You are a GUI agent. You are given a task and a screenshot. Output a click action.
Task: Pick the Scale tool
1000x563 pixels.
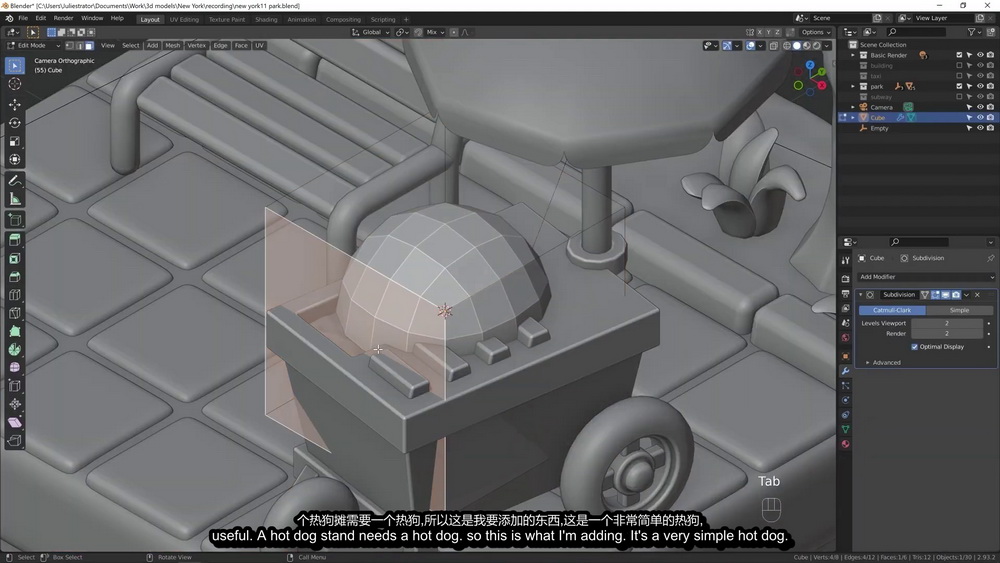[15, 141]
